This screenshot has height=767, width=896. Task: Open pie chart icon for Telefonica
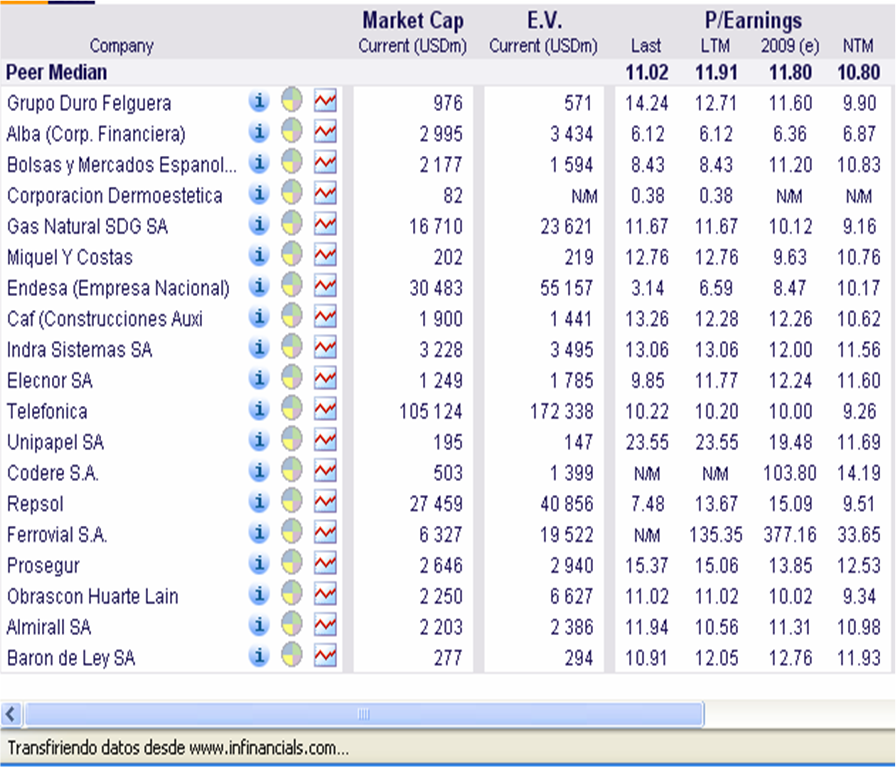(291, 409)
